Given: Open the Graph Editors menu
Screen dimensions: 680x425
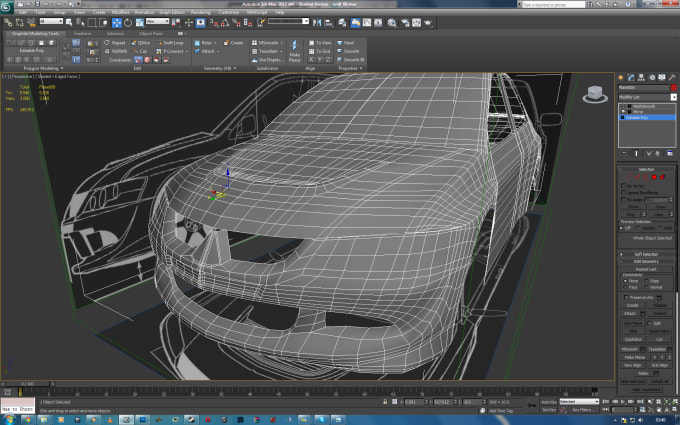Looking at the screenshot, I should [172, 12].
